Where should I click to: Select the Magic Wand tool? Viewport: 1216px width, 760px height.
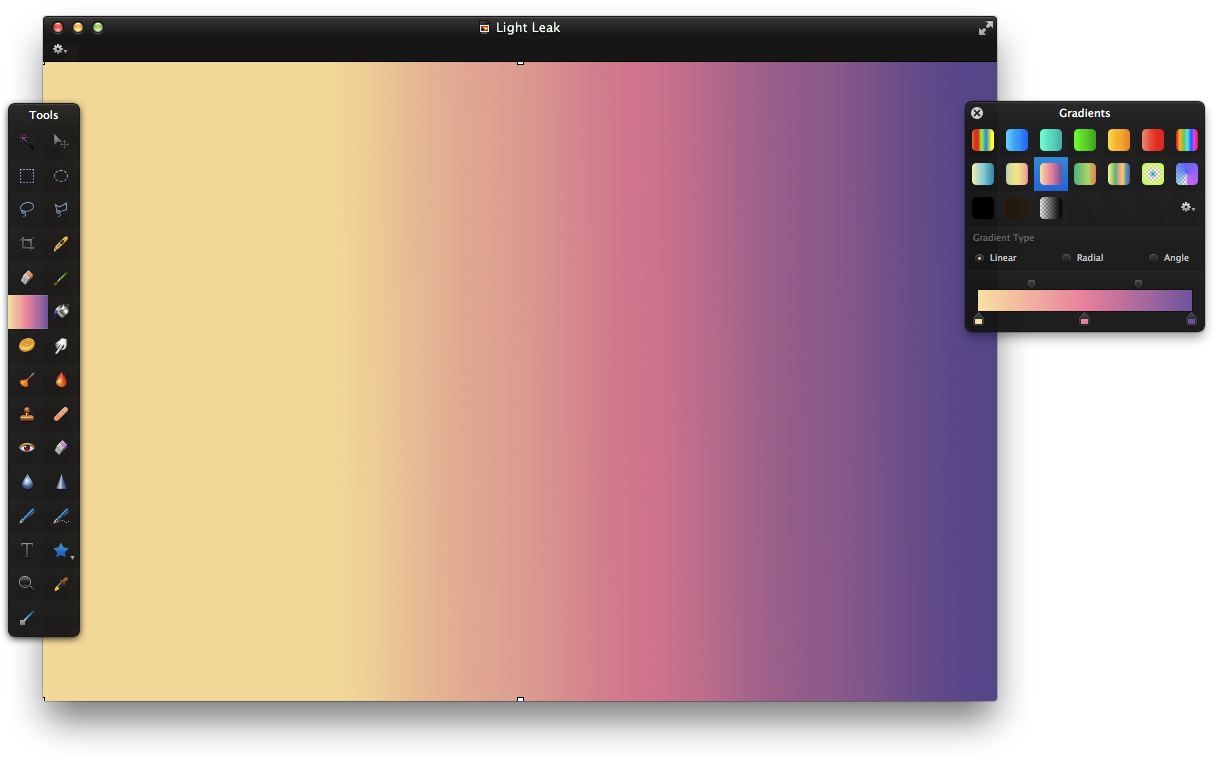point(27,142)
